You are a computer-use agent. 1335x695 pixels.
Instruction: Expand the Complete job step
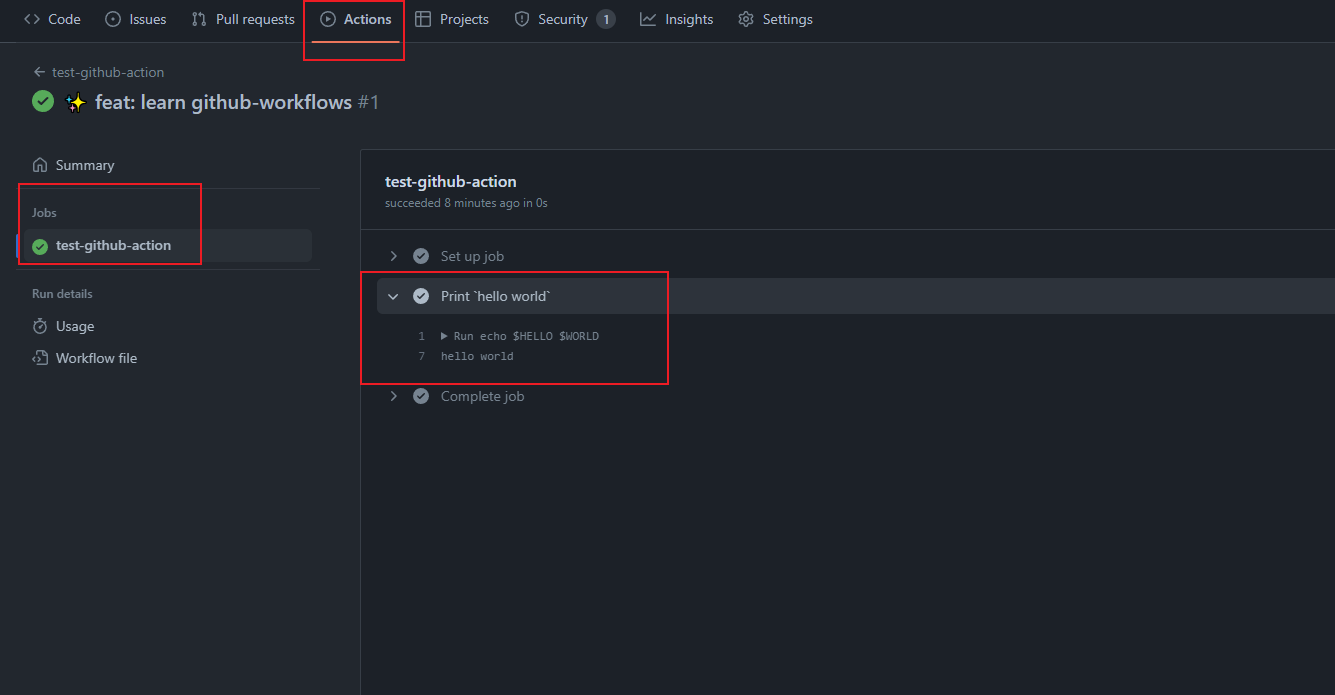point(394,396)
